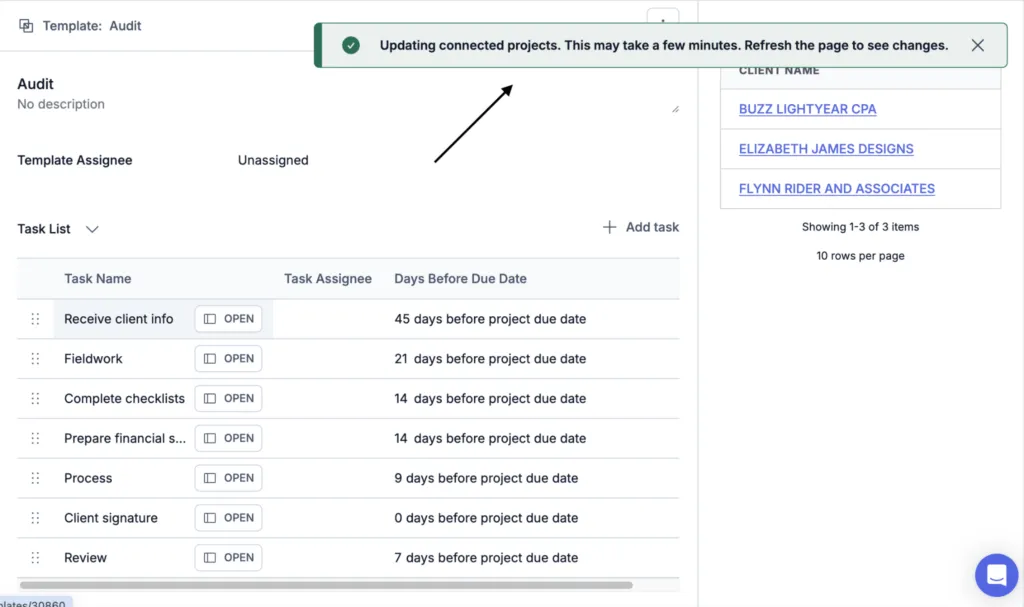The image size is (1024, 607).
Task: Click the horizontal scrollbar under the task table
Action: click(x=326, y=585)
